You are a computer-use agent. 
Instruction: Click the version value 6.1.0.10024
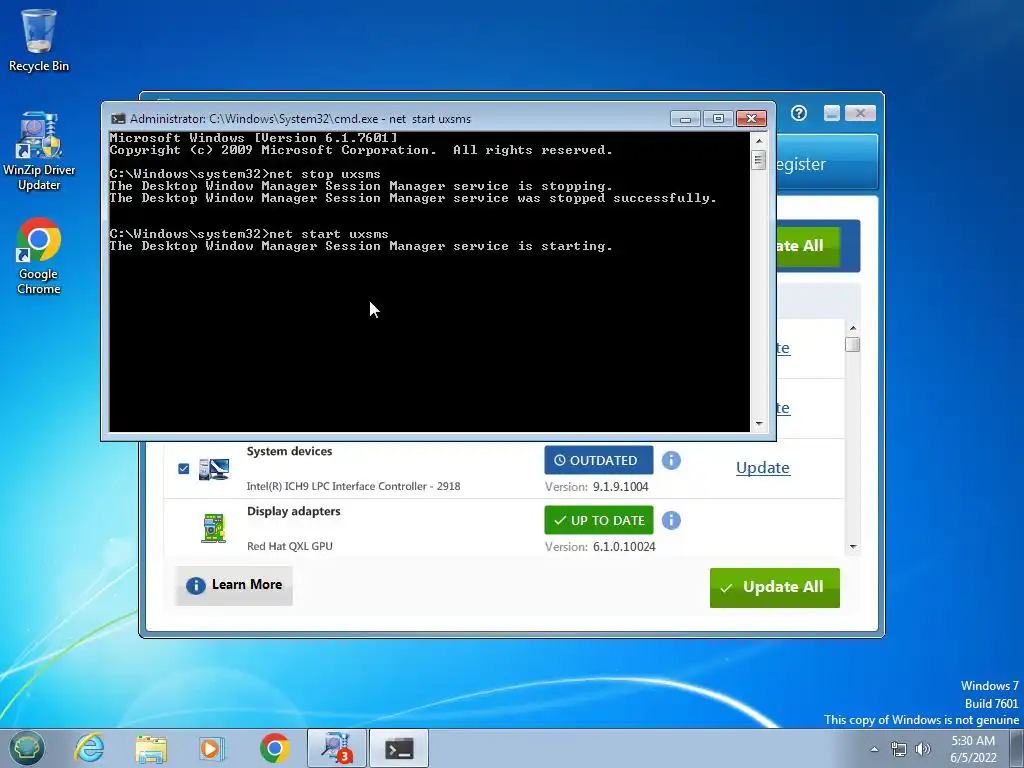pos(624,547)
